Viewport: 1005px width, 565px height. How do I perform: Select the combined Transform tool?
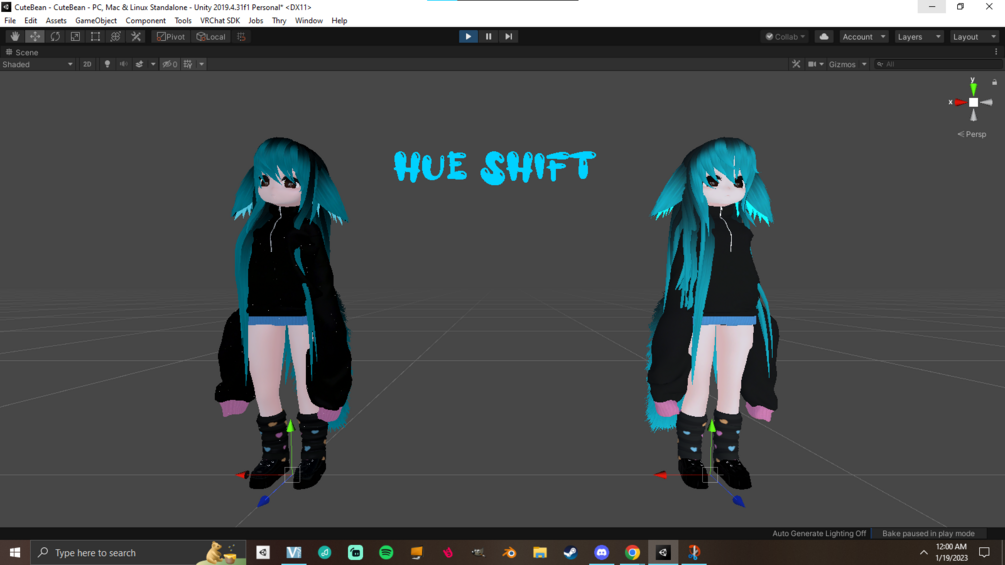click(x=115, y=37)
